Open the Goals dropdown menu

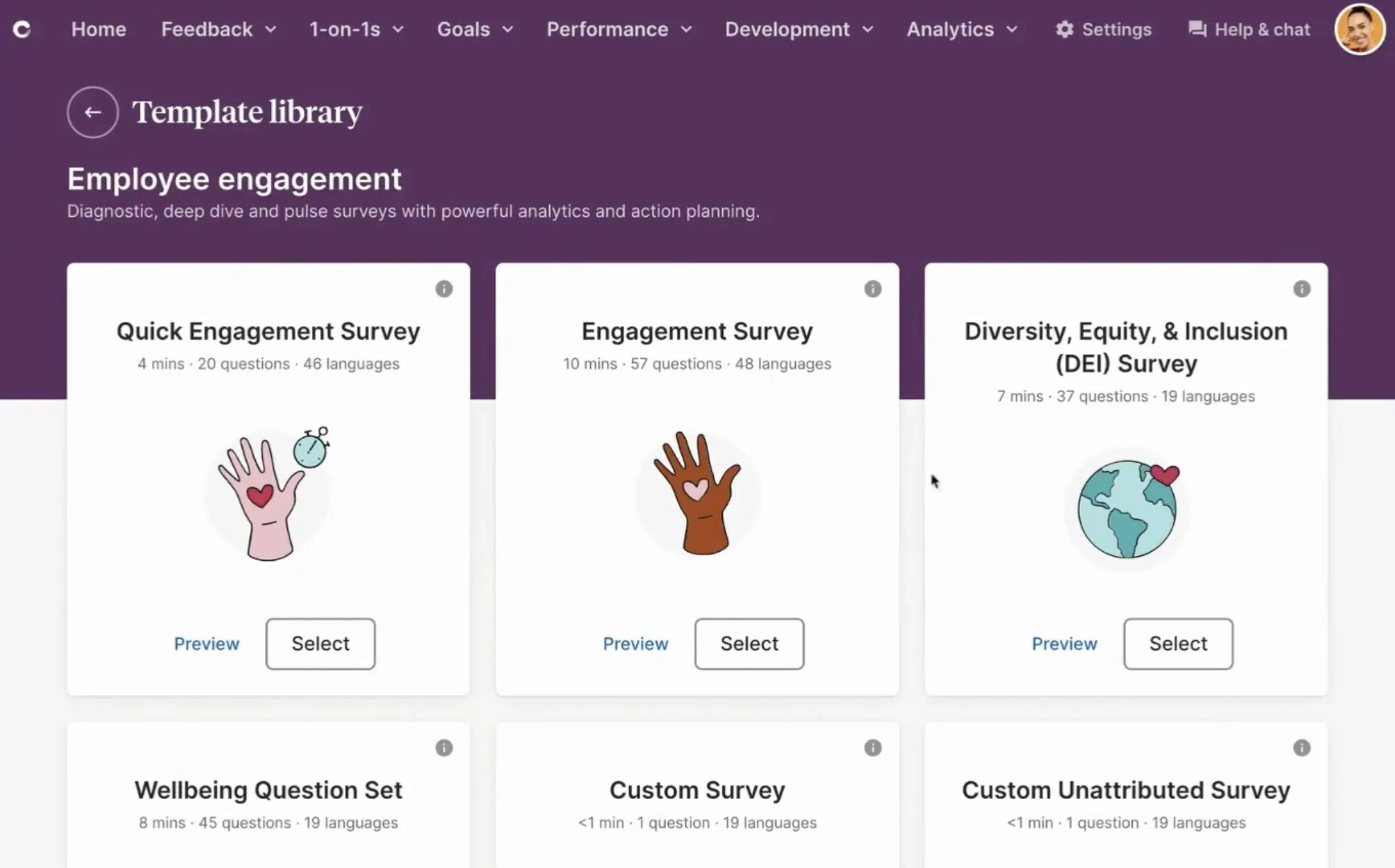pyautogui.click(x=475, y=29)
